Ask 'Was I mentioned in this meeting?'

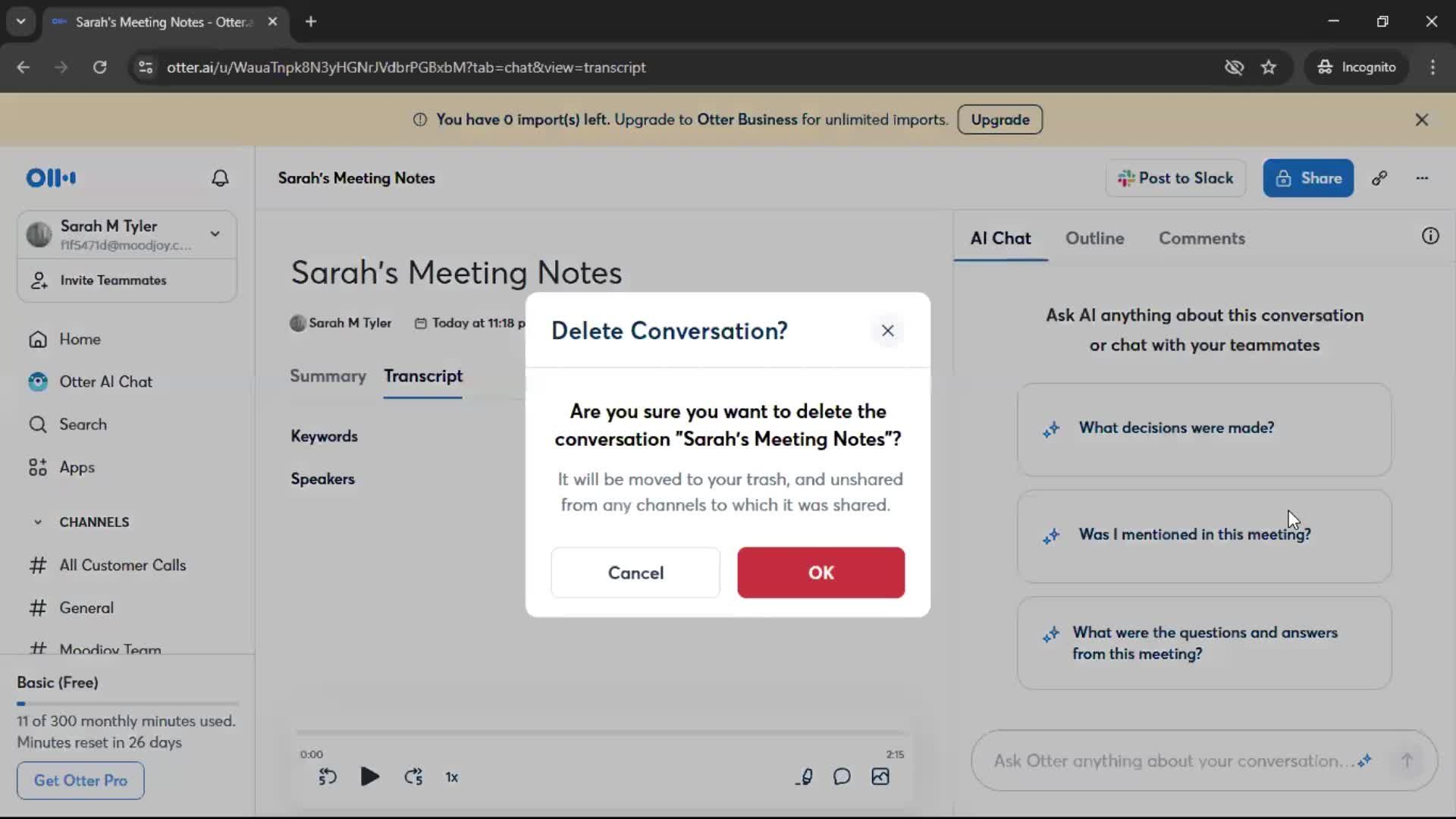click(1204, 536)
